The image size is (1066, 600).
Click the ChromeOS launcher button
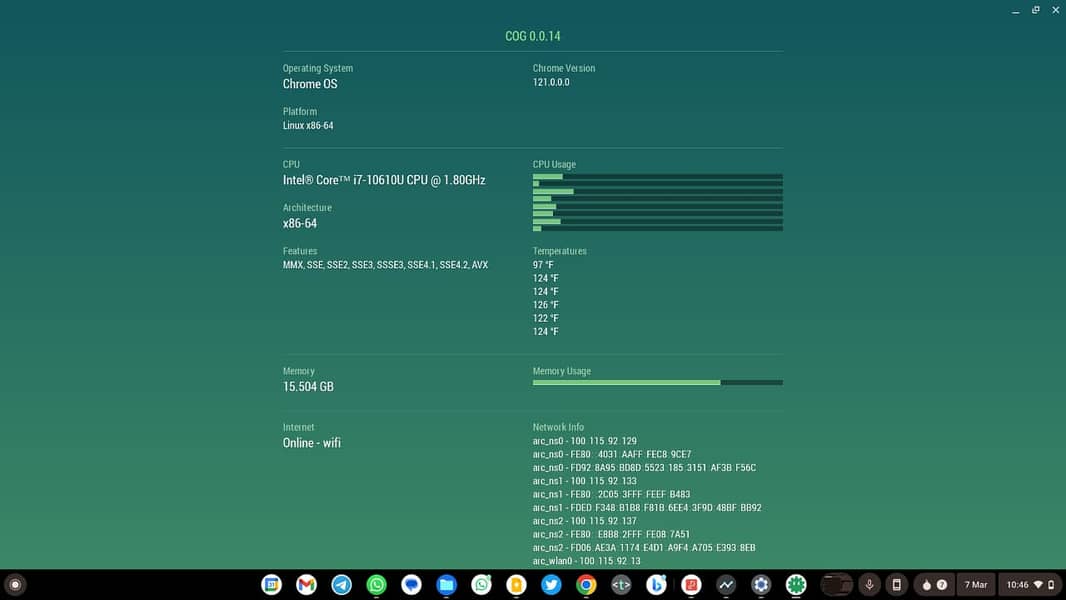(15, 585)
